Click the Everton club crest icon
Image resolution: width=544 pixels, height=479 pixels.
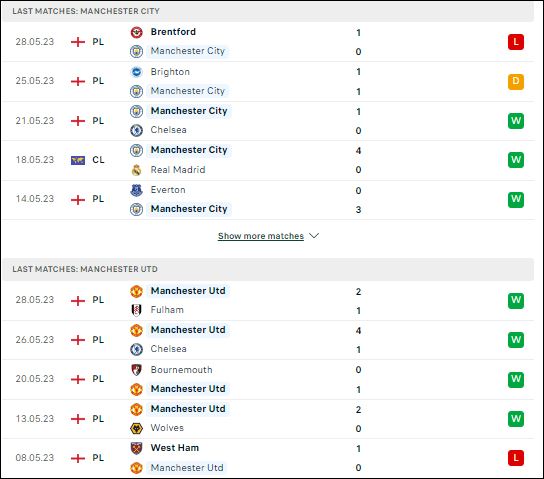pyautogui.click(x=136, y=190)
